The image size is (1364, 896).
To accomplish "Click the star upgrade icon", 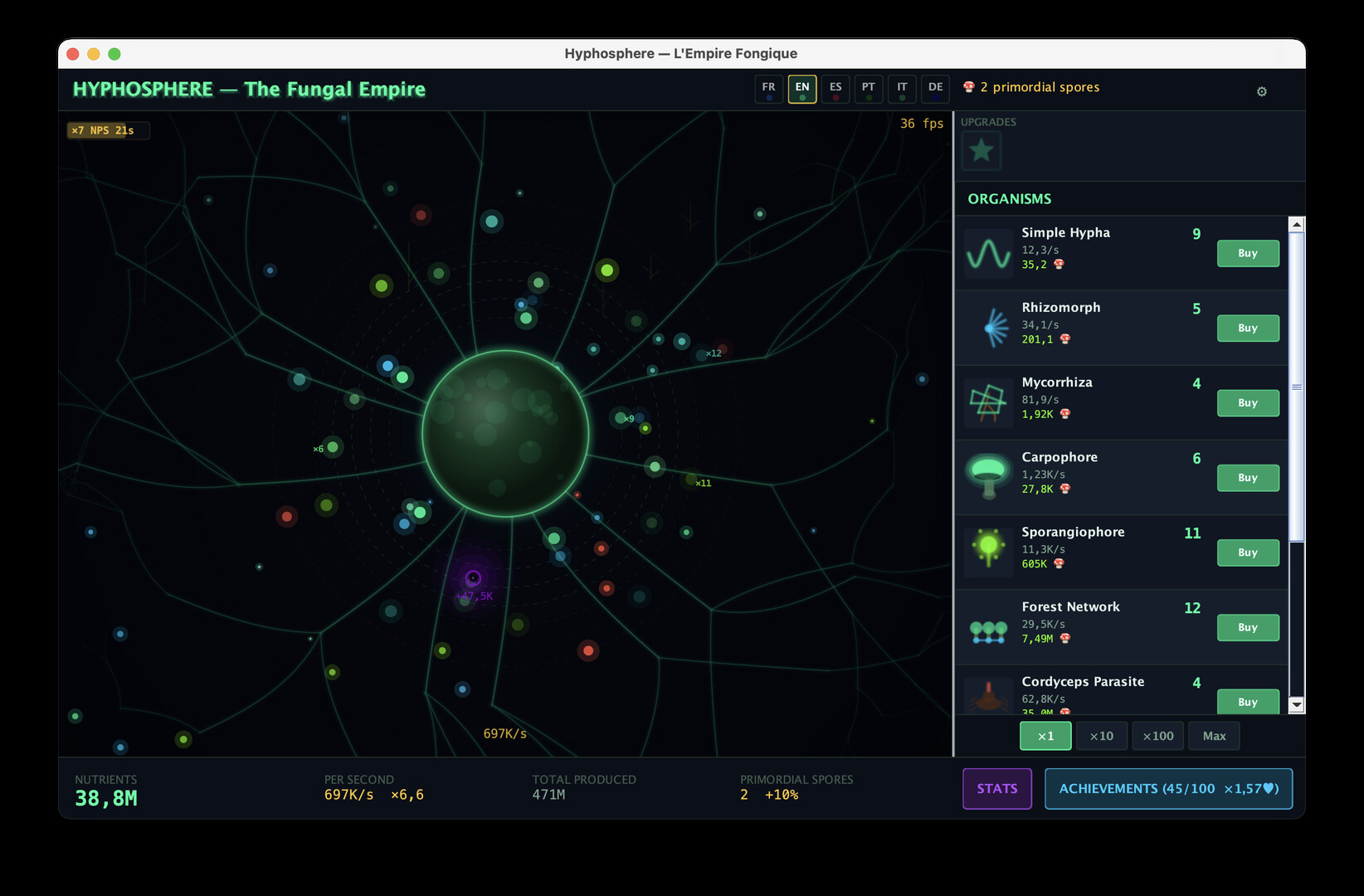I will pyautogui.click(x=981, y=151).
